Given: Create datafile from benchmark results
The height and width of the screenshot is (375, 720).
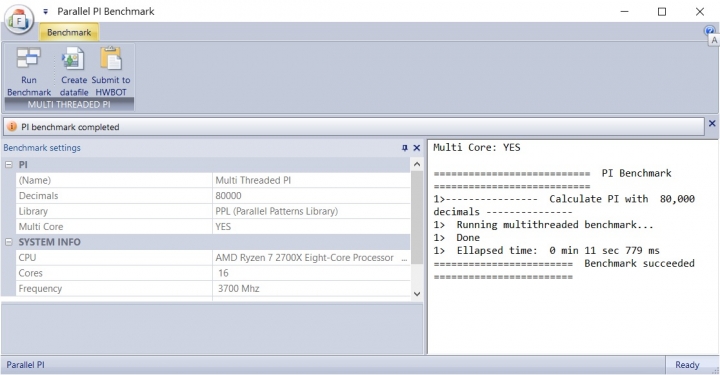Looking at the screenshot, I should (x=73, y=71).
